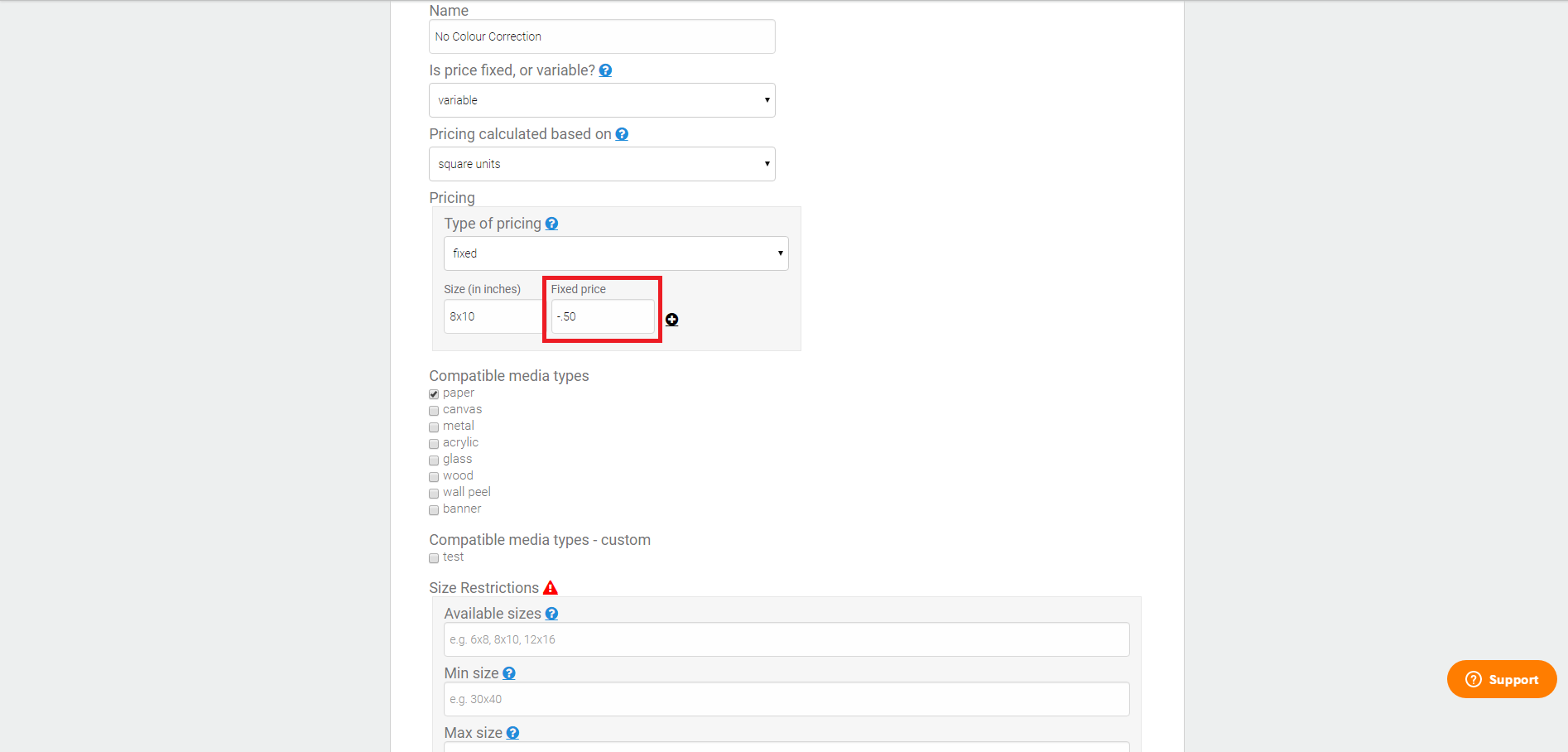This screenshot has height=752, width=1568.
Task: Open help for Type of pricing
Action: coord(551,224)
